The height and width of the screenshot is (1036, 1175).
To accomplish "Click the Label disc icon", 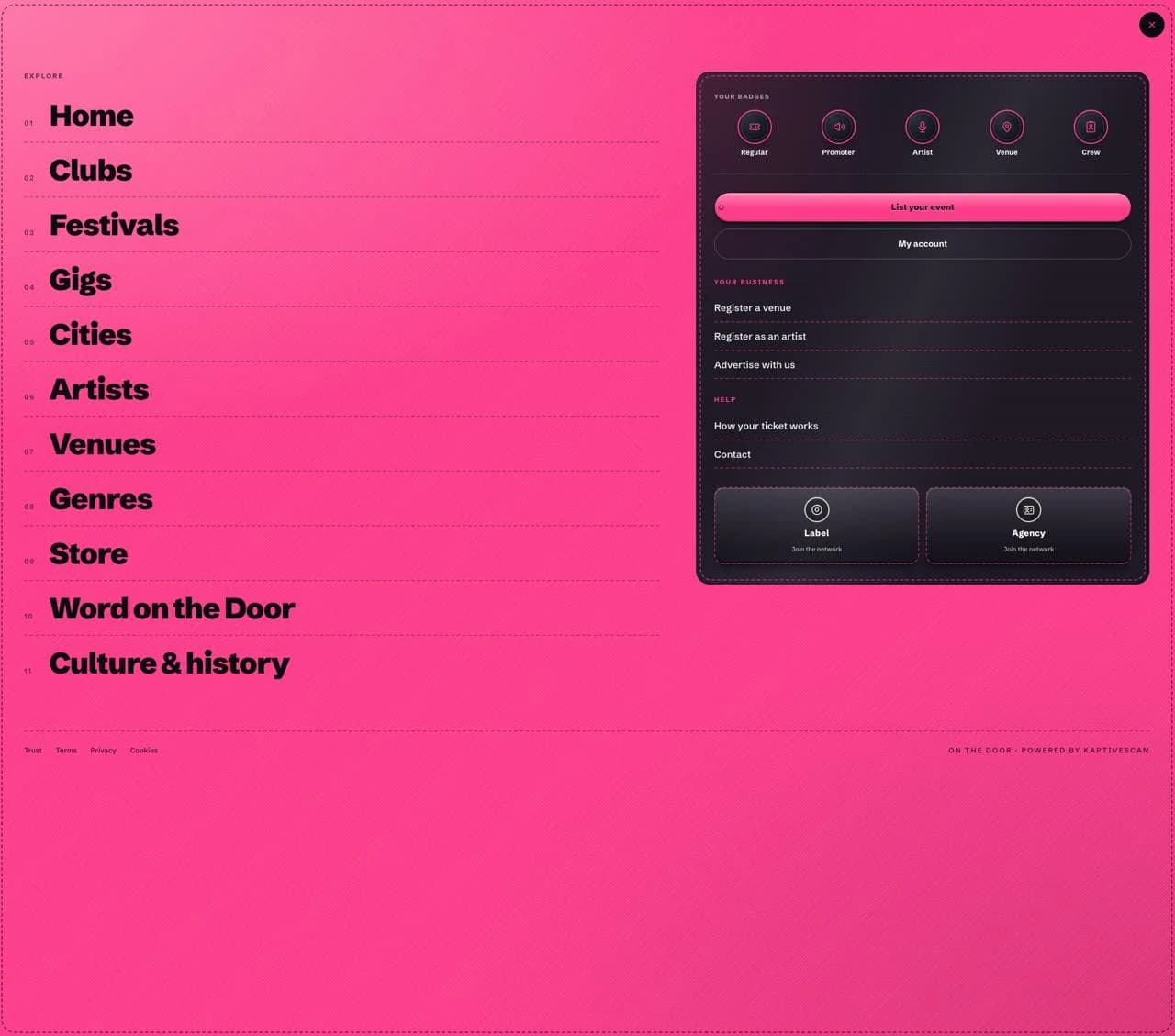I will (x=817, y=509).
